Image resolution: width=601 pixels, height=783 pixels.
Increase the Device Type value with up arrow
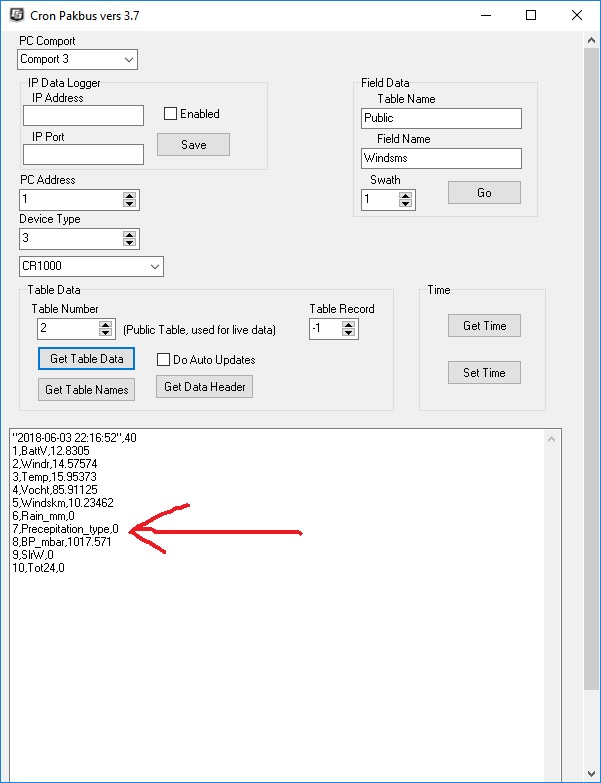[130, 235]
